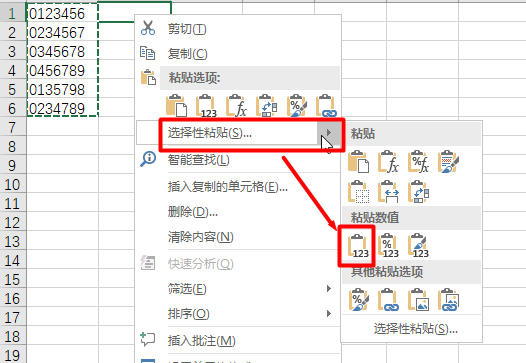Click the Keep Source Column Widths icon

(388, 192)
